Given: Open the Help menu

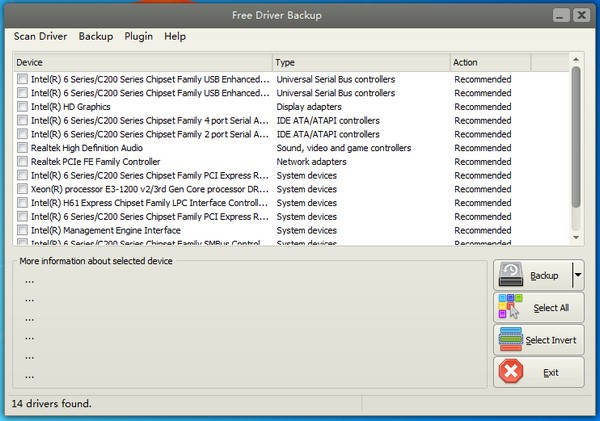Looking at the screenshot, I should click(x=175, y=37).
